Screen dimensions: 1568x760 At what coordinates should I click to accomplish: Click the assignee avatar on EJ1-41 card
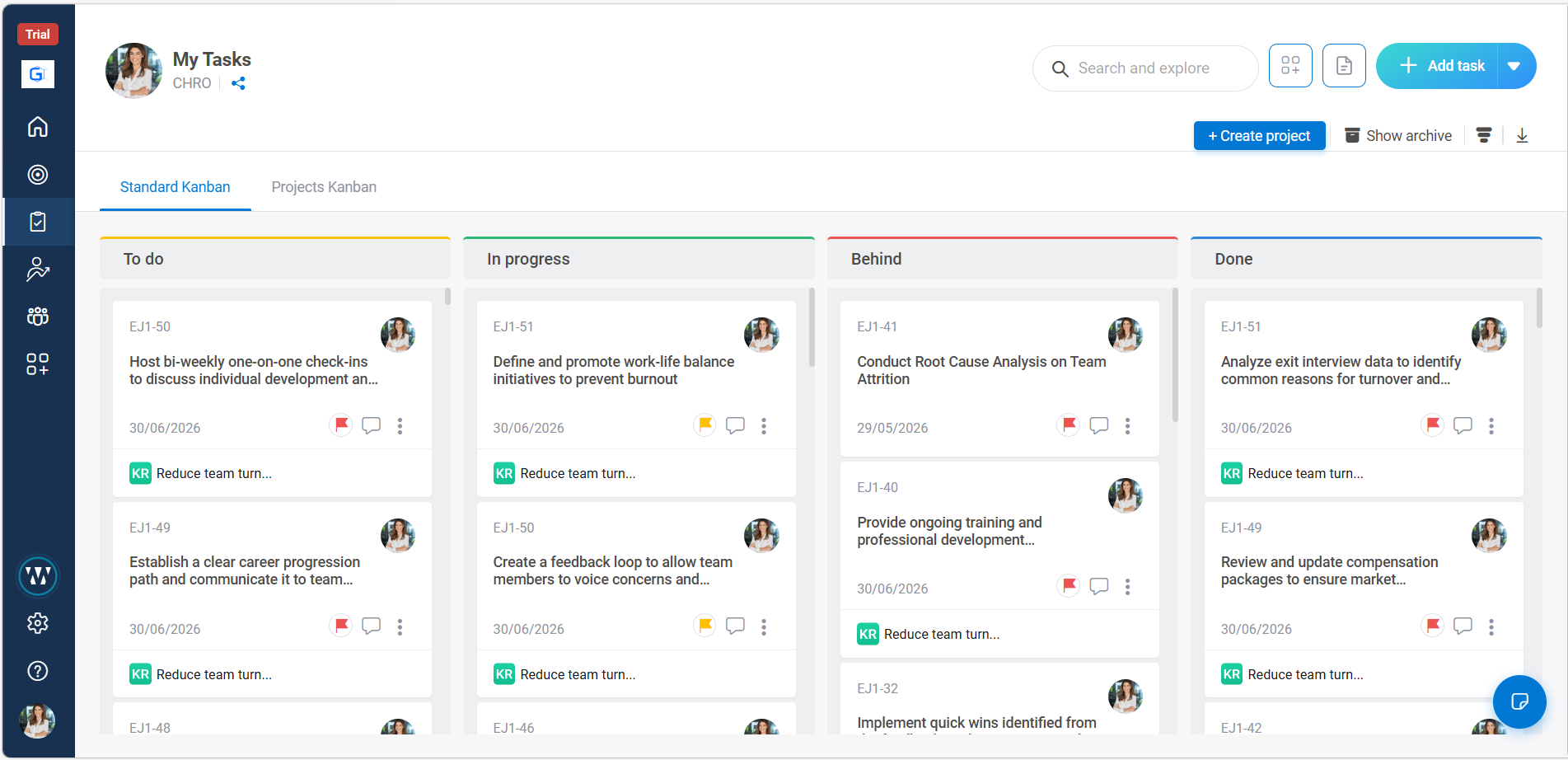[x=1126, y=335]
